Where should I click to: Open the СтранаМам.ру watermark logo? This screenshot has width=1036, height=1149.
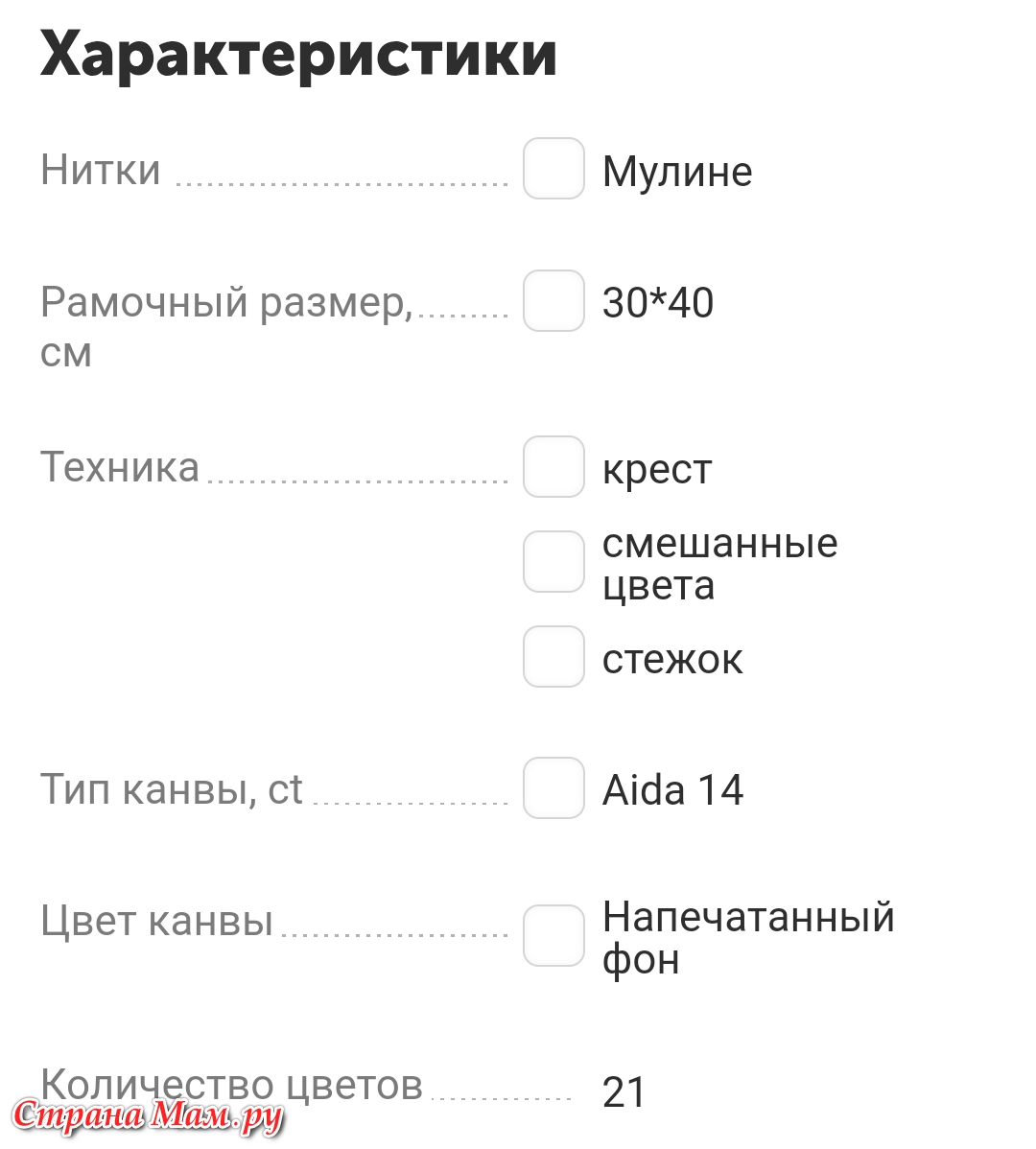coord(148,1116)
